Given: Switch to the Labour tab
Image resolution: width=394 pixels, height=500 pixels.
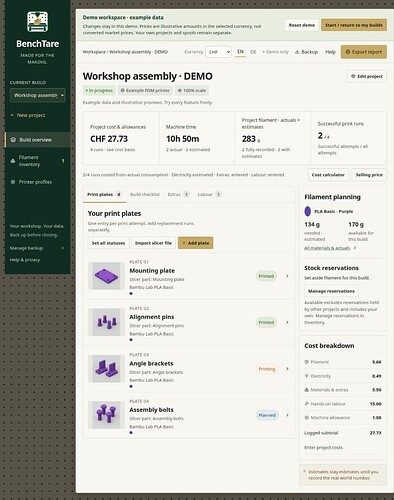Looking at the screenshot, I should (209, 194).
